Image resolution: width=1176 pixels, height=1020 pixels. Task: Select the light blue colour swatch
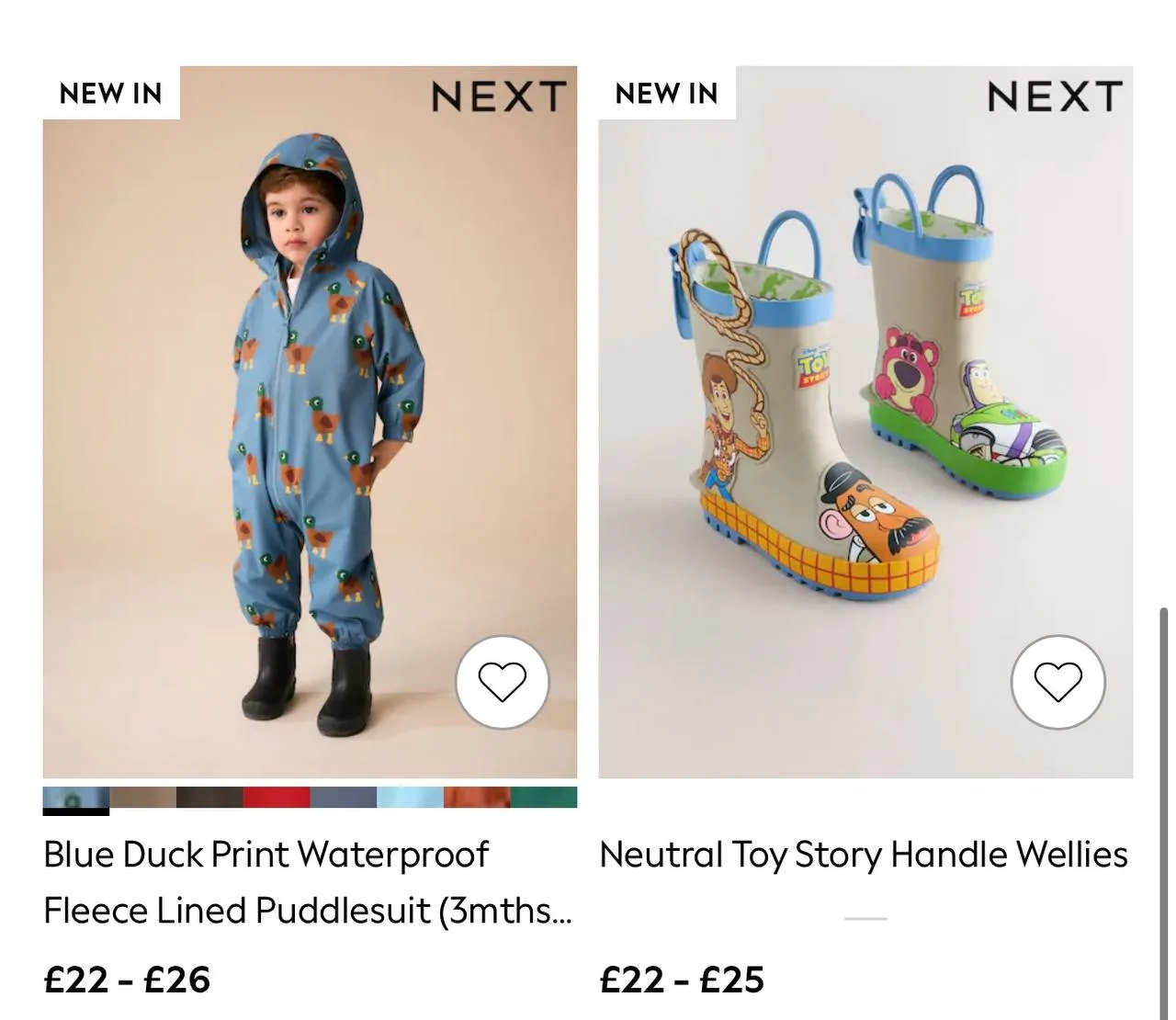pyautogui.click(x=410, y=798)
